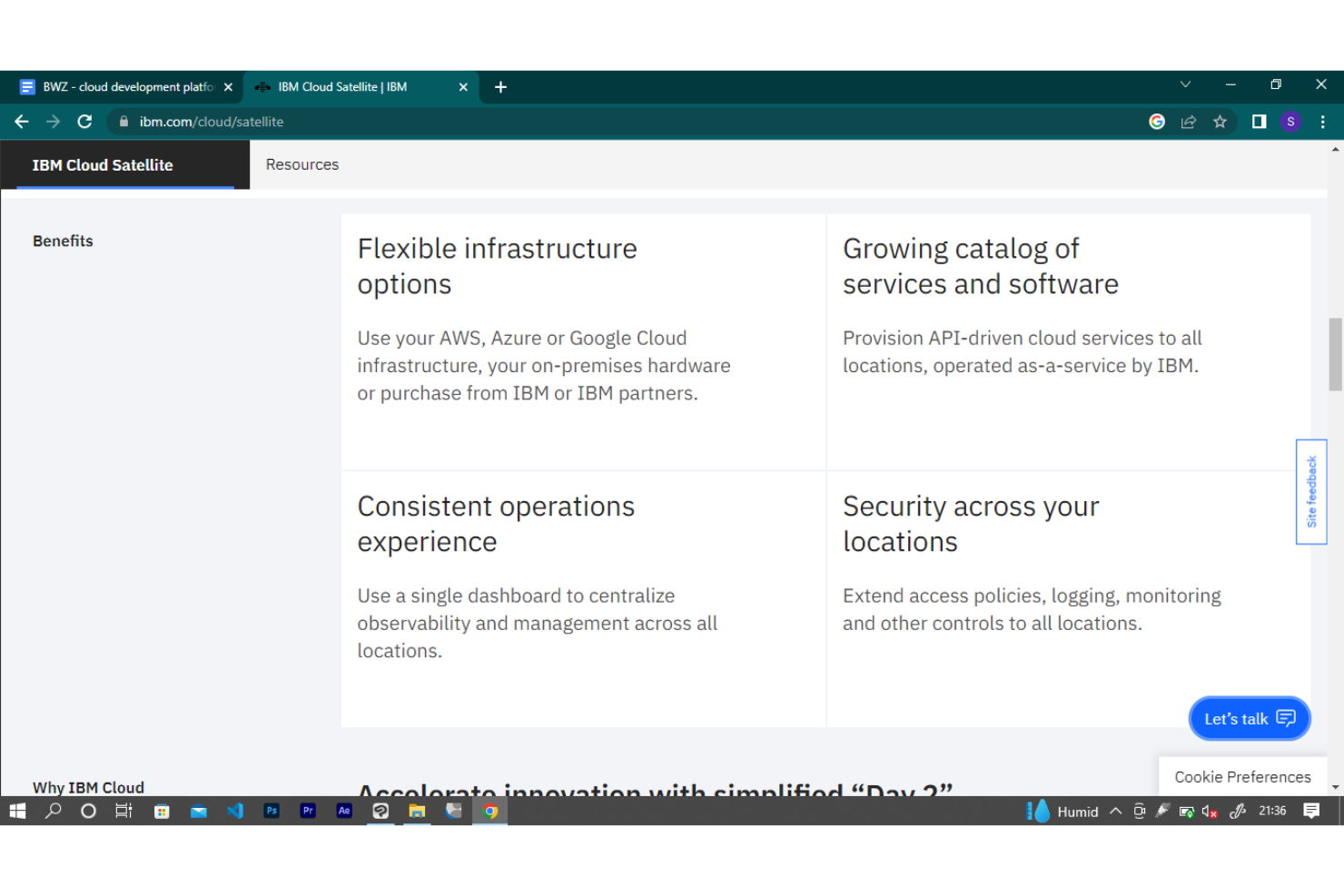Expand hidden system tray icons
Screen dimensions: 1344x896
click(x=1115, y=811)
